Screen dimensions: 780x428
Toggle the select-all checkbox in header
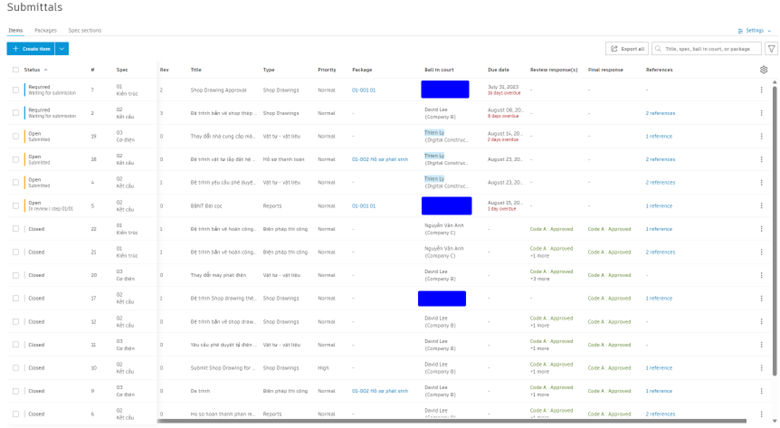pos(15,70)
